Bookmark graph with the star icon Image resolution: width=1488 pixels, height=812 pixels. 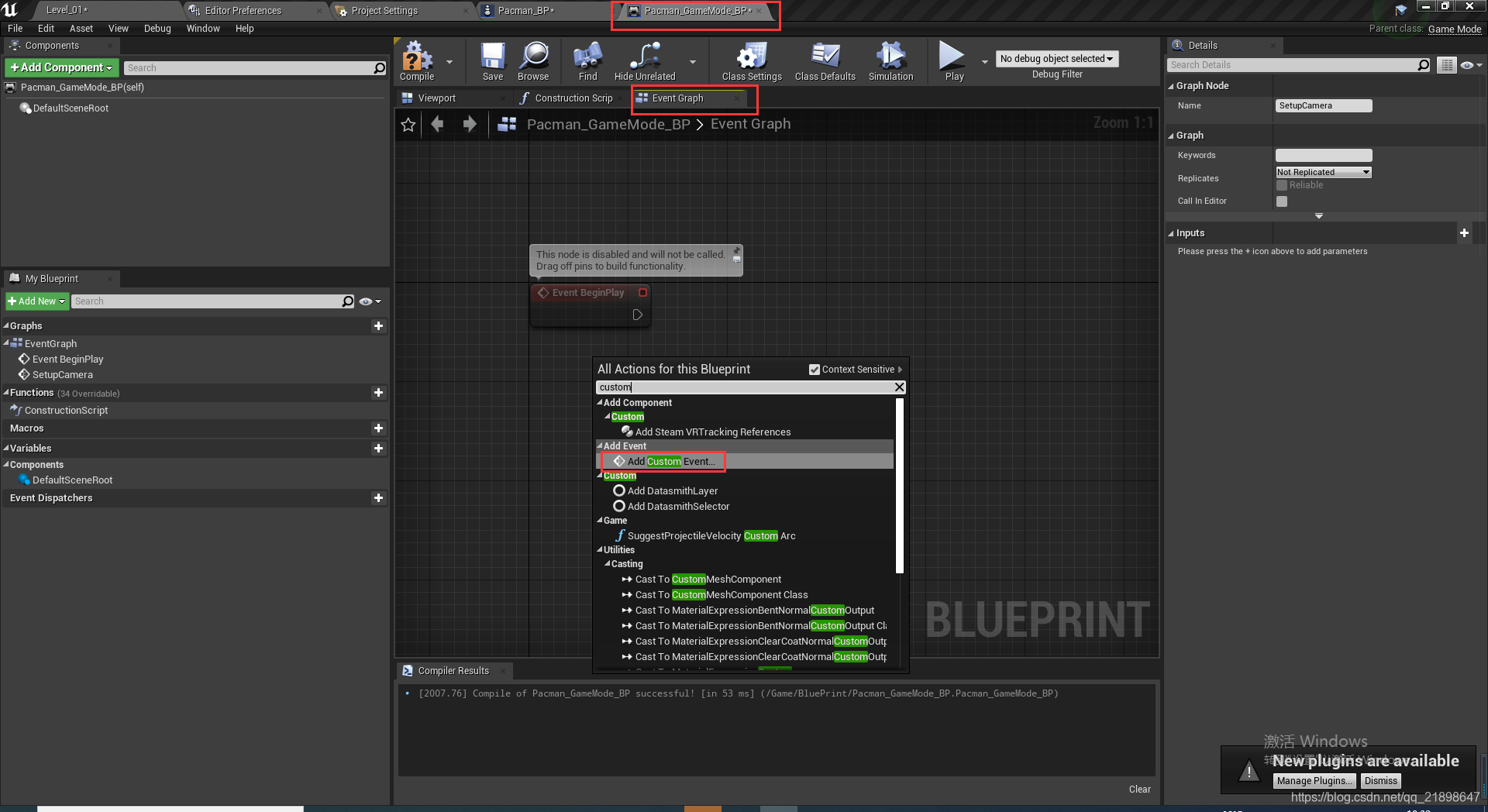tap(408, 125)
